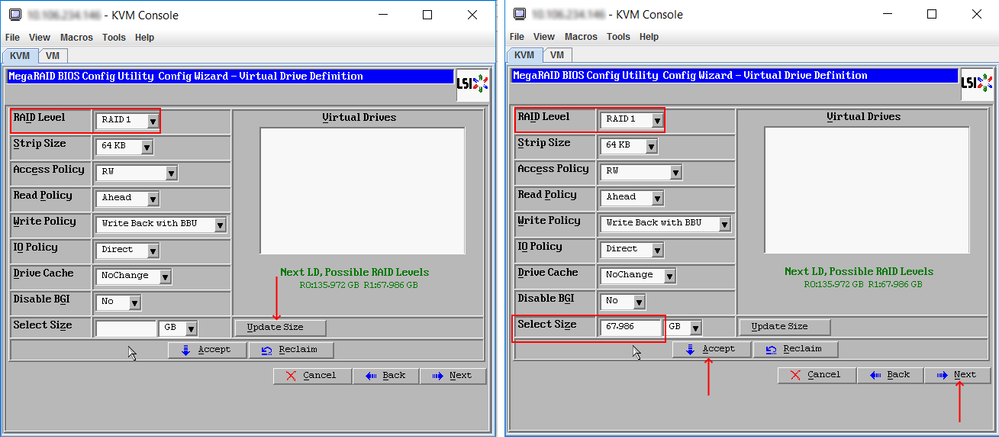Minimize the right KVM Console window
Viewport: 999px width, 437px height.
888,14
